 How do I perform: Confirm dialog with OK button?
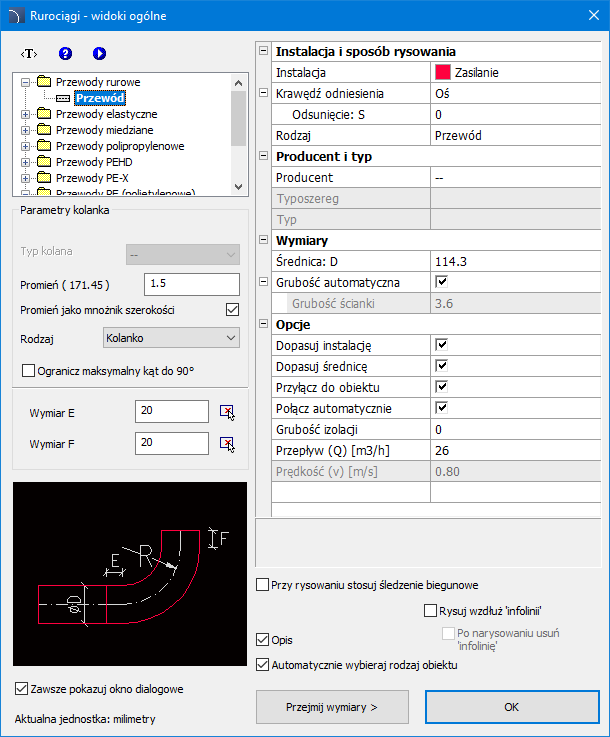pos(511,707)
